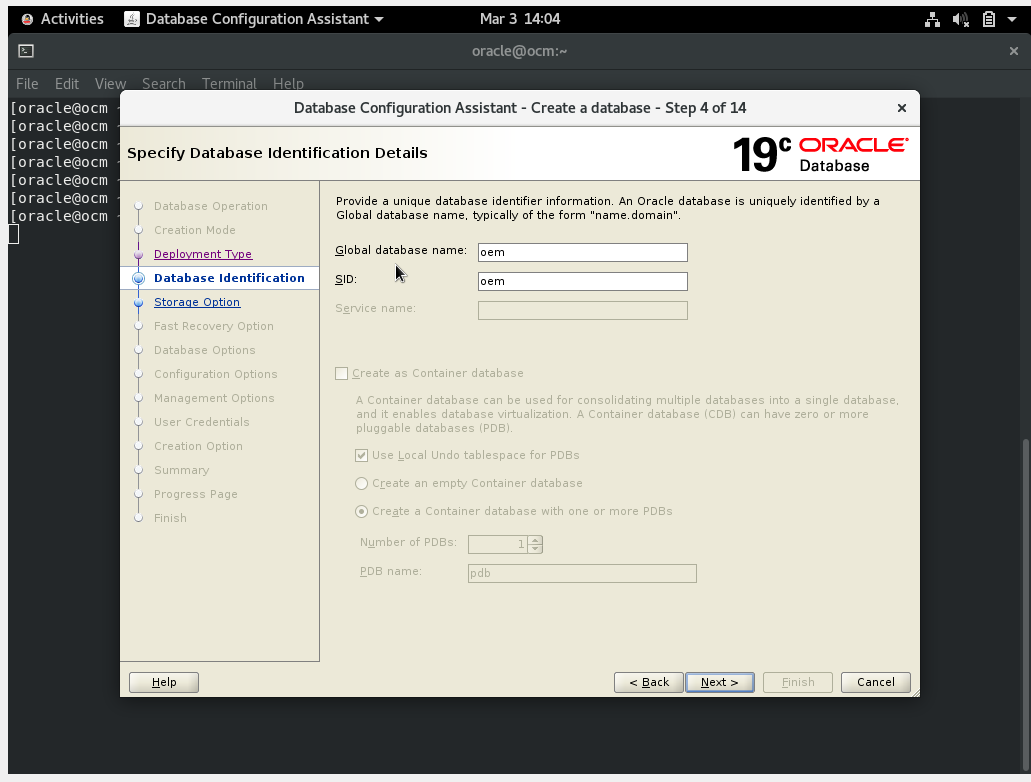The height and width of the screenshot is (782, 1031).
Task: Click the Fast Recovery Option step label
Action: coord(214,326)
